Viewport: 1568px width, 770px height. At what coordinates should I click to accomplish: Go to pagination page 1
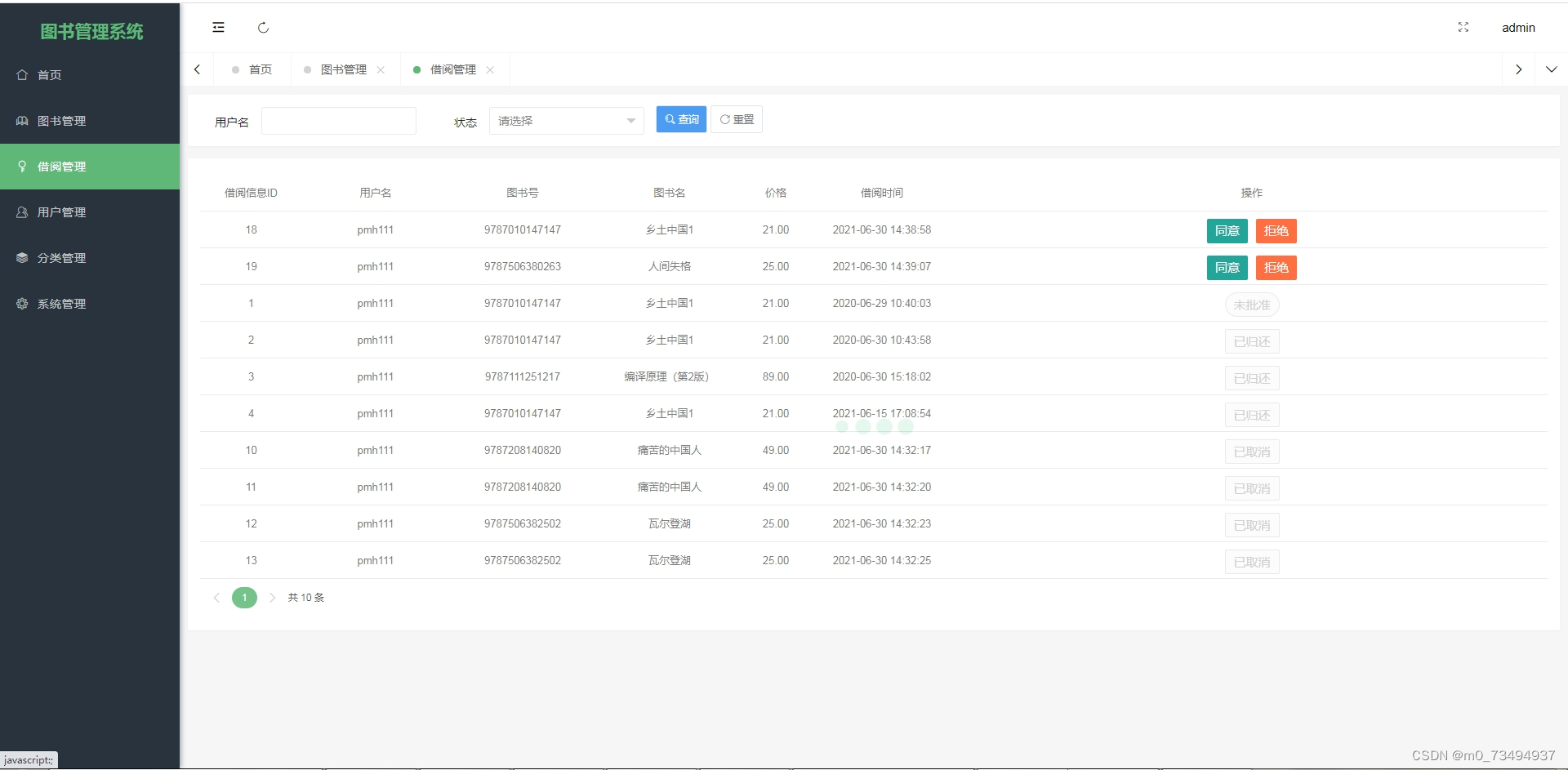(x=244, y=598)
